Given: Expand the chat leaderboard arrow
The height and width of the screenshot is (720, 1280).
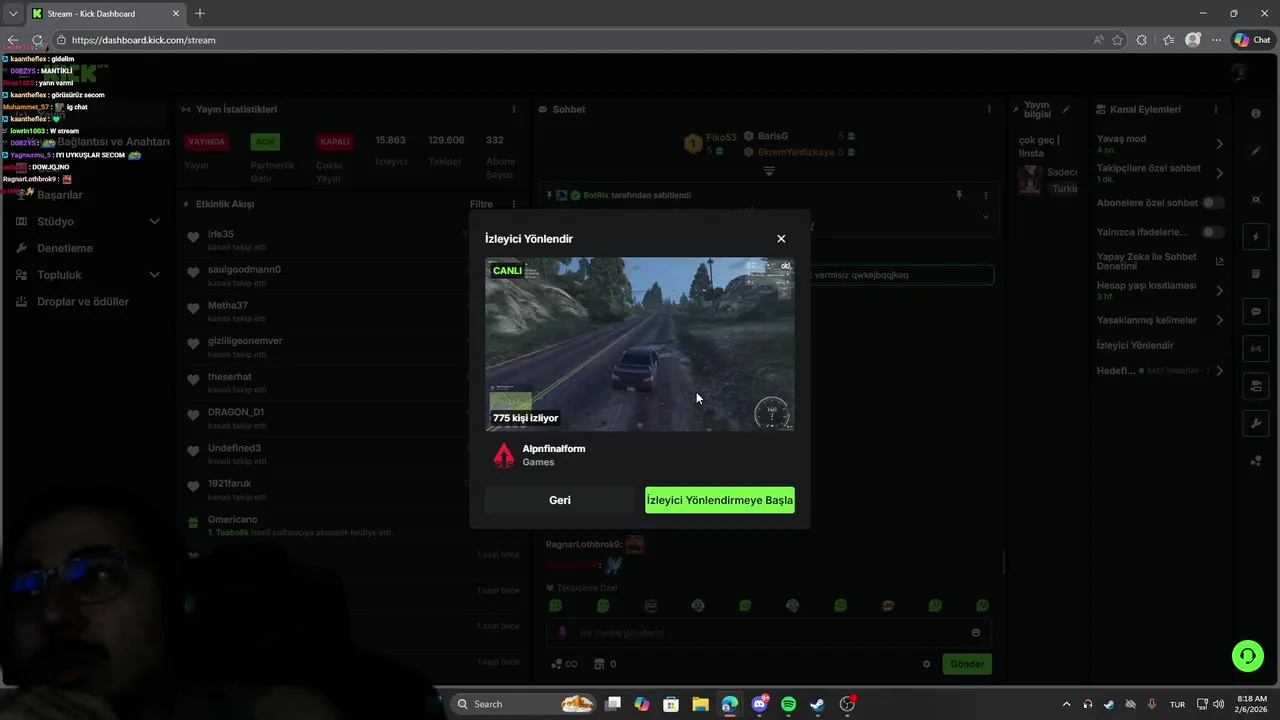Looking at the screenshot, I should 769,172.
